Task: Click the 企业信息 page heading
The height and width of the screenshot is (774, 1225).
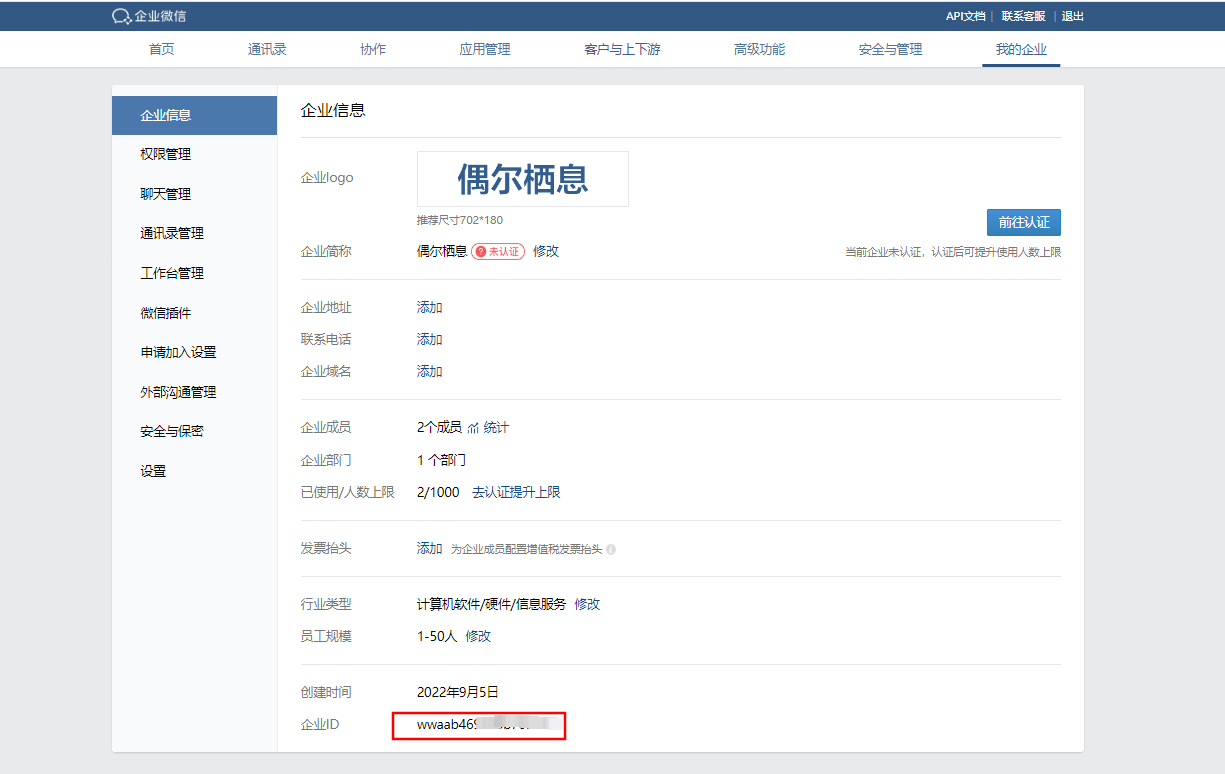Action: [333, 111]
